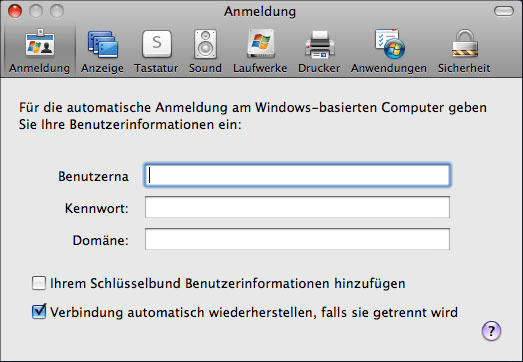Click into the Kennwort password field

(297, 207)
